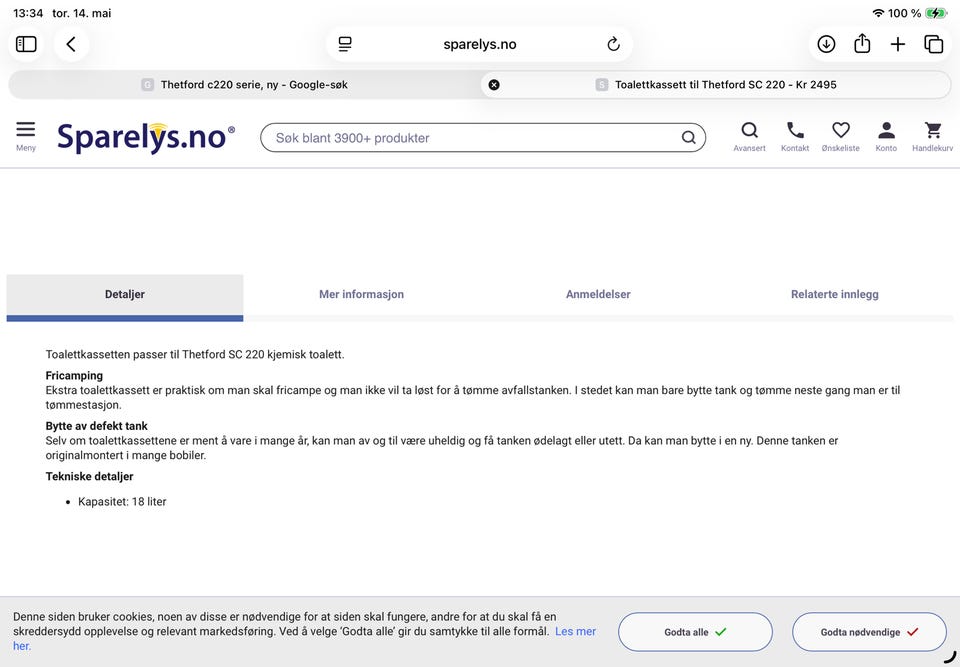Click the Wi-Fi status icon
The height and width of the screenshot is (667, 960).
[x=878, y=13]
